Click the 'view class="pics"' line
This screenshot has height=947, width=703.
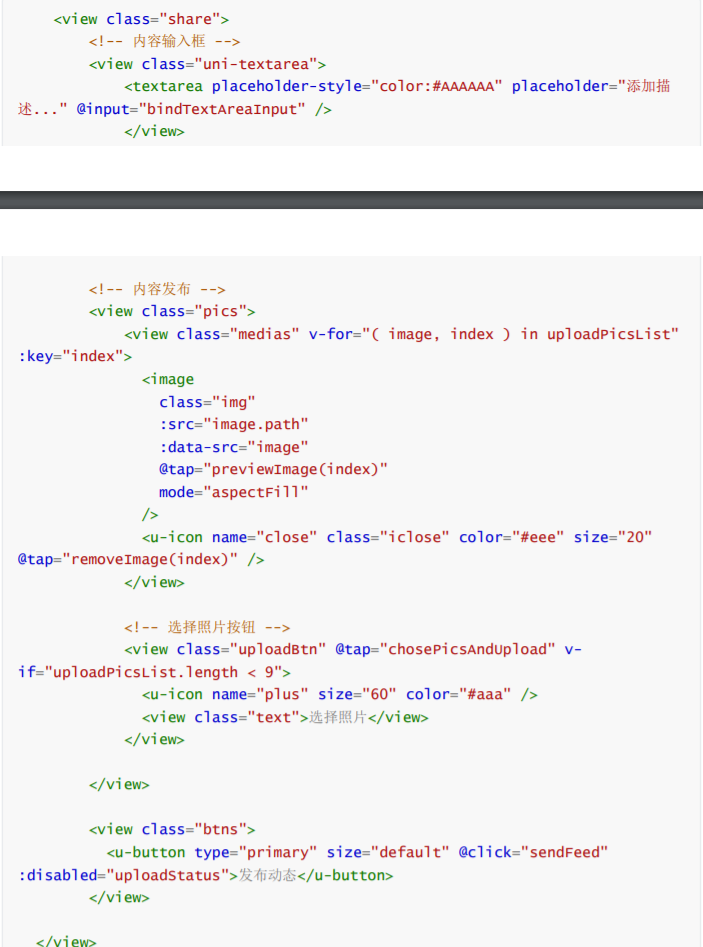coord(172,312)
